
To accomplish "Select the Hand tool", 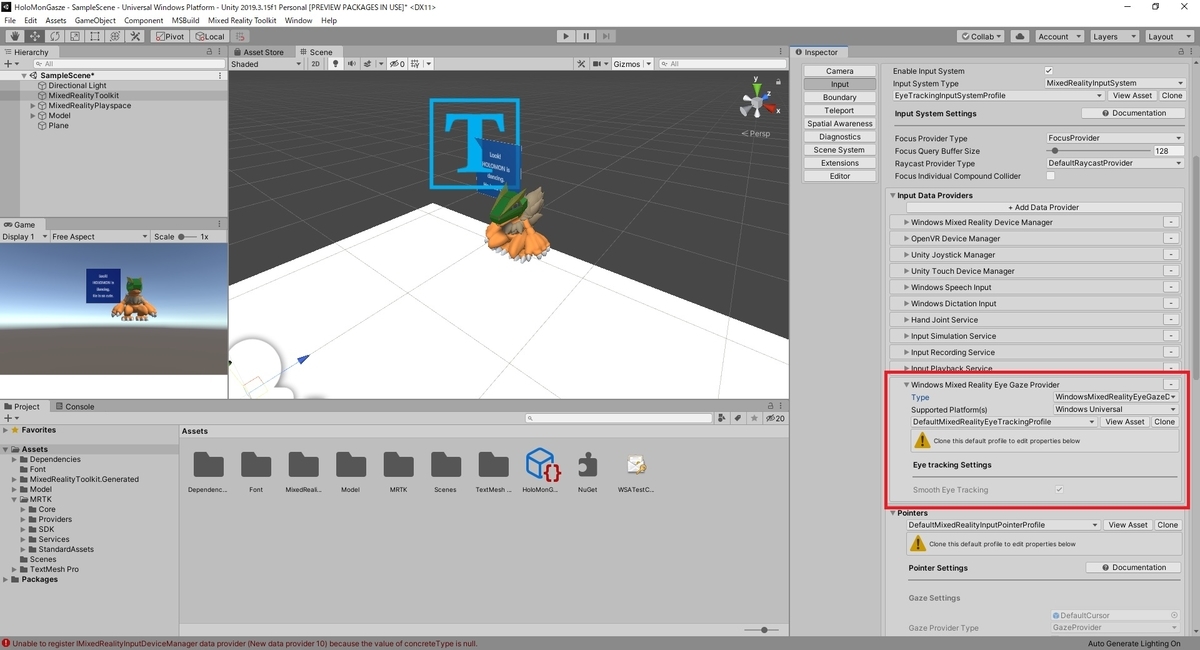I will click(x=14, y=36).
